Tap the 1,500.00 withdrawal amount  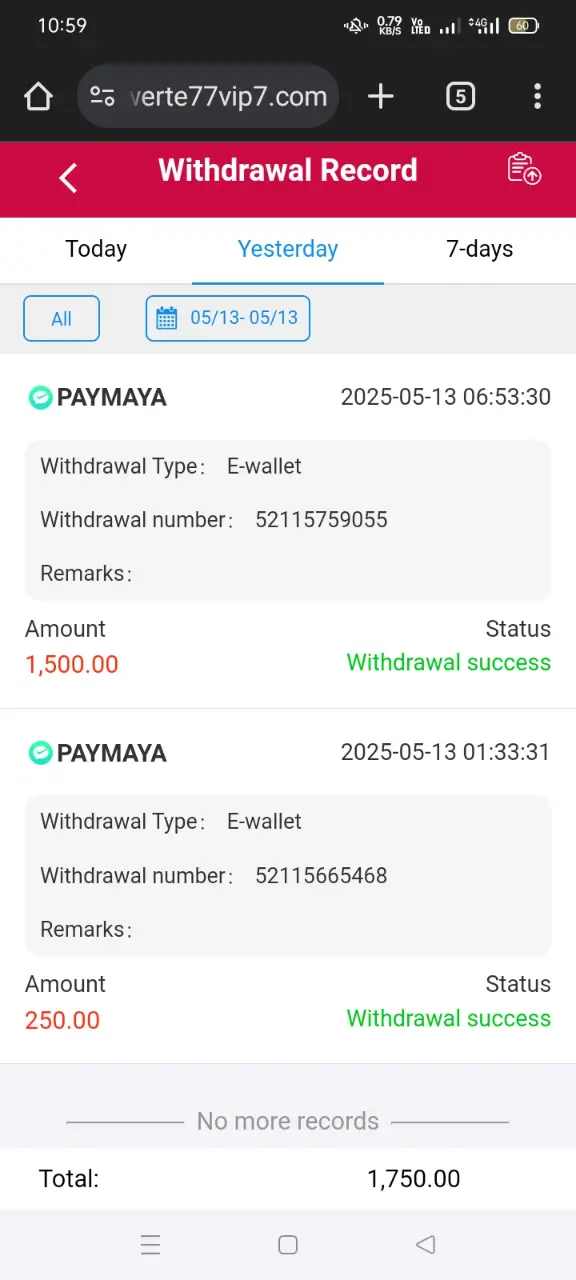(72, 664)
